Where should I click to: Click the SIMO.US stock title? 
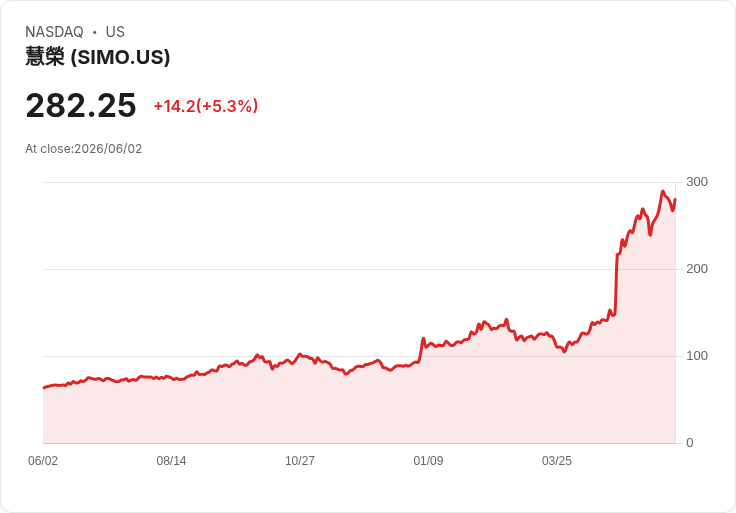click(x=98, y=57)
